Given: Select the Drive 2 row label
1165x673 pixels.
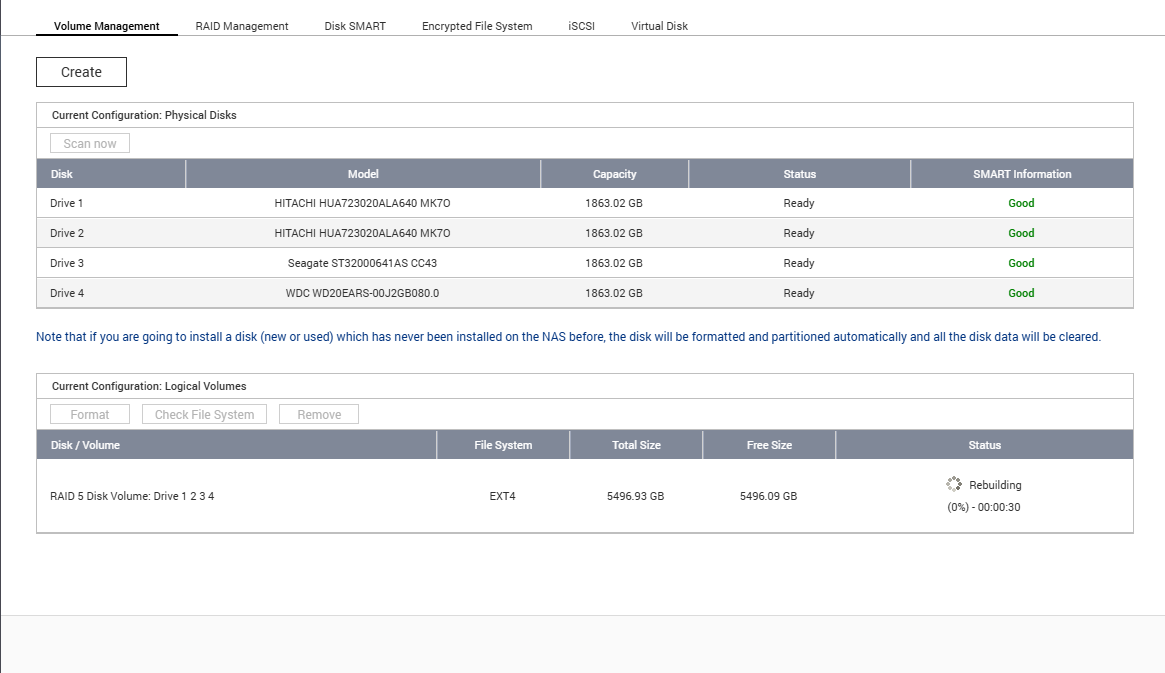Looking at the screenshot, I should 67,233.
